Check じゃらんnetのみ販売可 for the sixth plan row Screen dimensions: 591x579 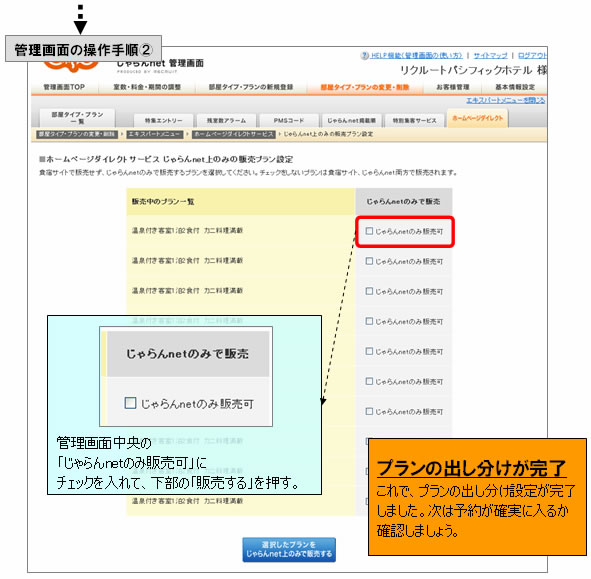[369, 381]
